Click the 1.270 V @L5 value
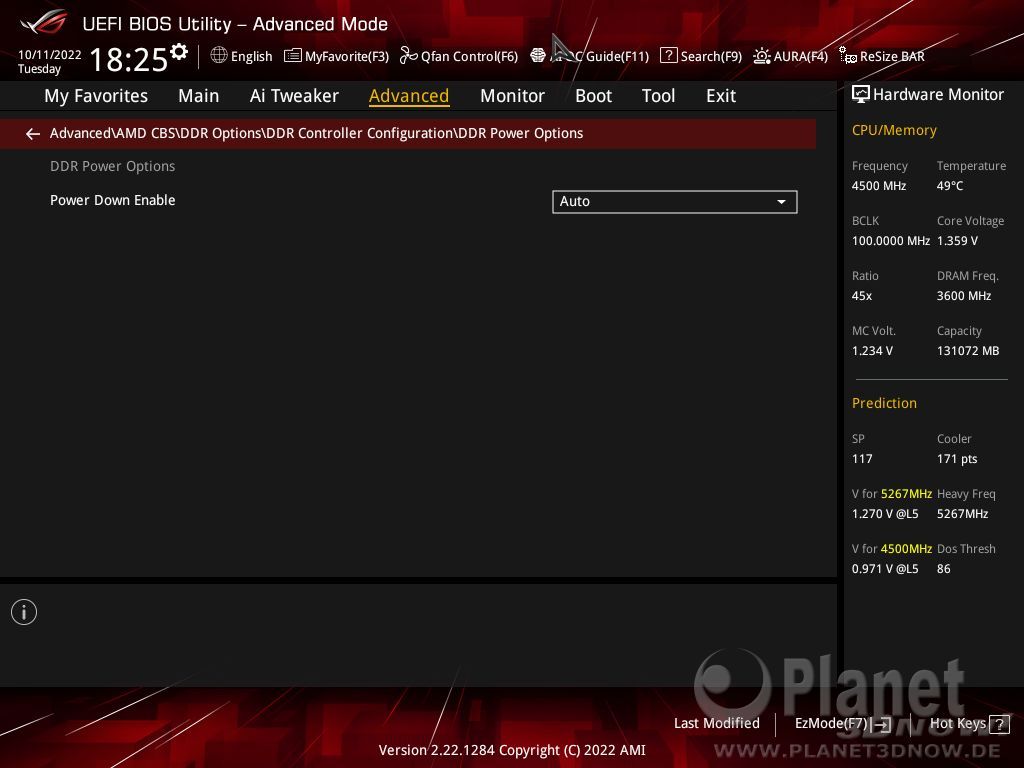The image size is (1024, 768). (885, 514)
